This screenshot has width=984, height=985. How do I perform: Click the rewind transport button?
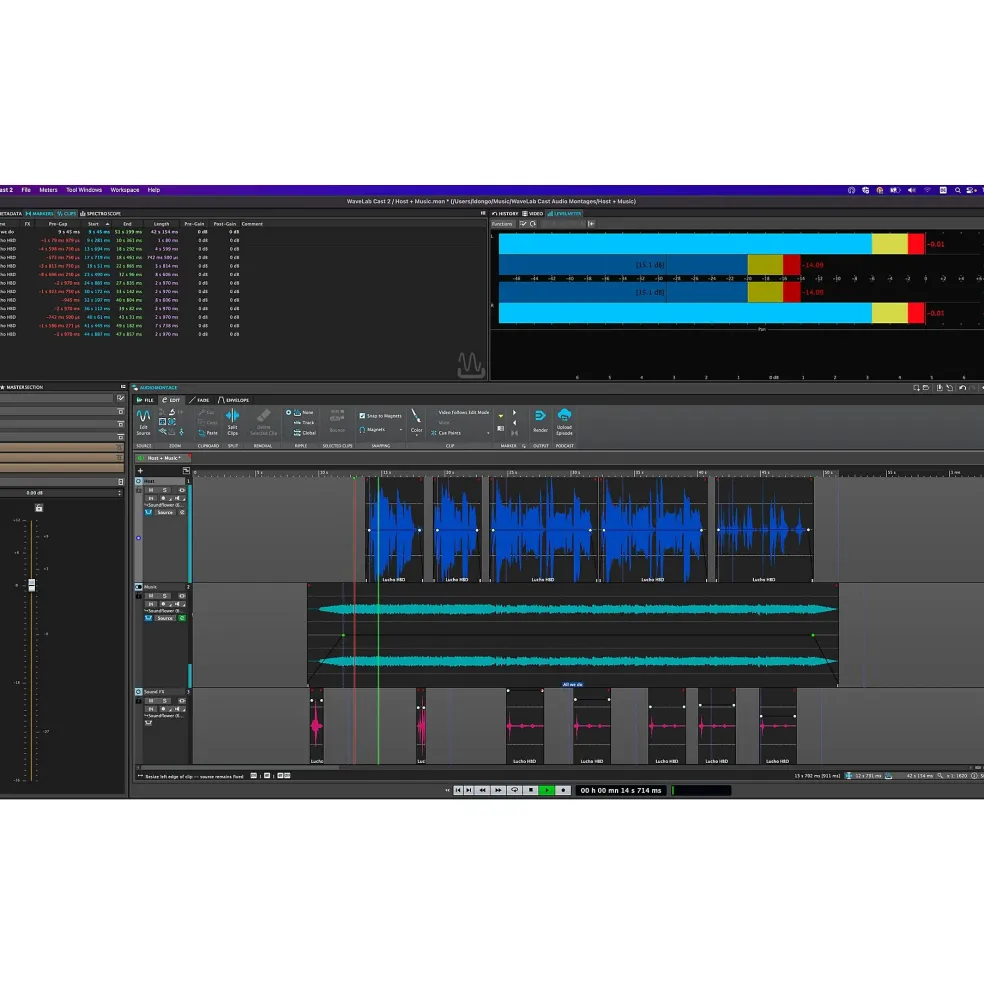pos(483,790)
